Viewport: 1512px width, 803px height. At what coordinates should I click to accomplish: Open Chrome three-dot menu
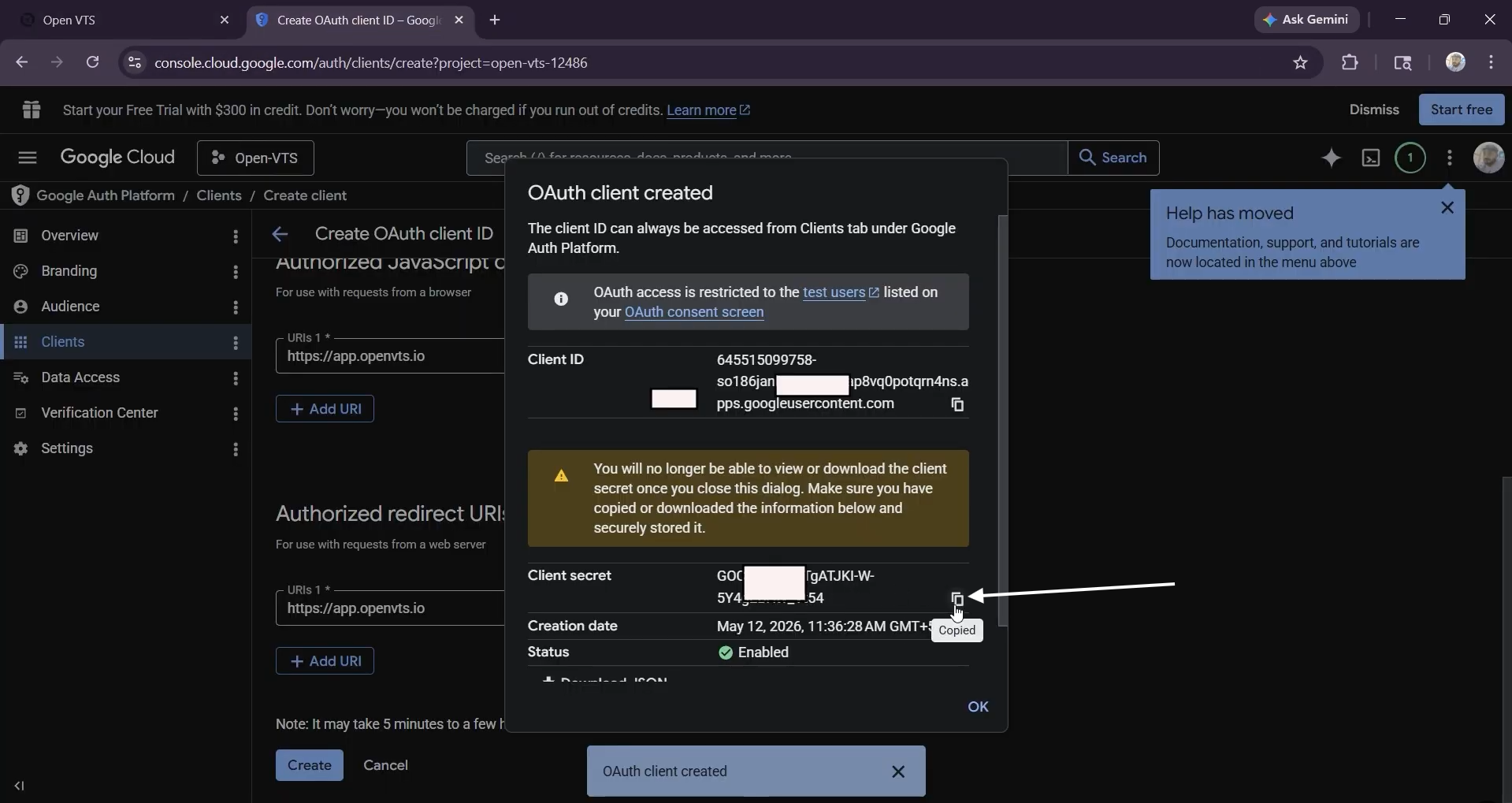click(1491, 62)
